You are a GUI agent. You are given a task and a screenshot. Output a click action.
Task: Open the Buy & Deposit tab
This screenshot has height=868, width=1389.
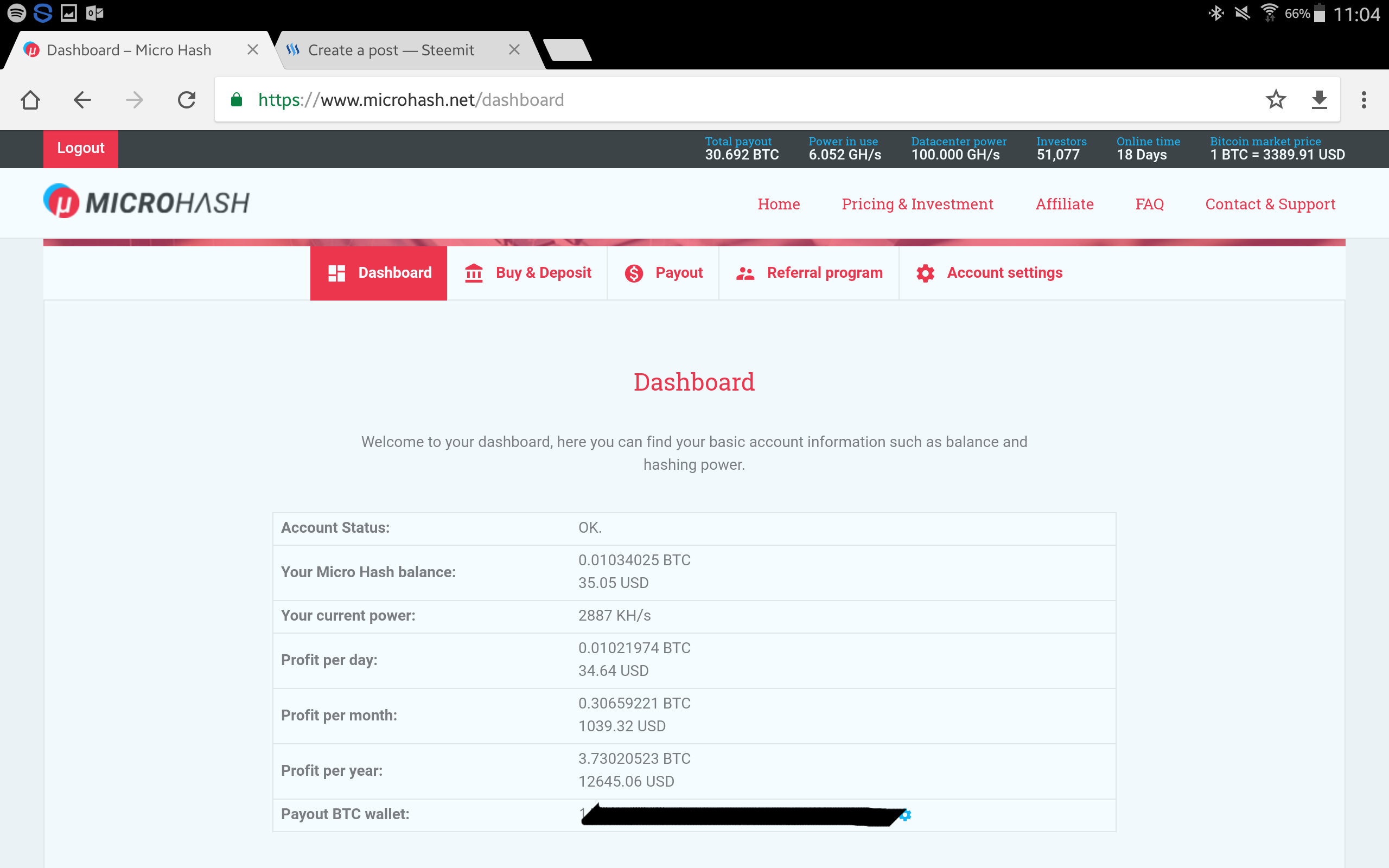527,273
